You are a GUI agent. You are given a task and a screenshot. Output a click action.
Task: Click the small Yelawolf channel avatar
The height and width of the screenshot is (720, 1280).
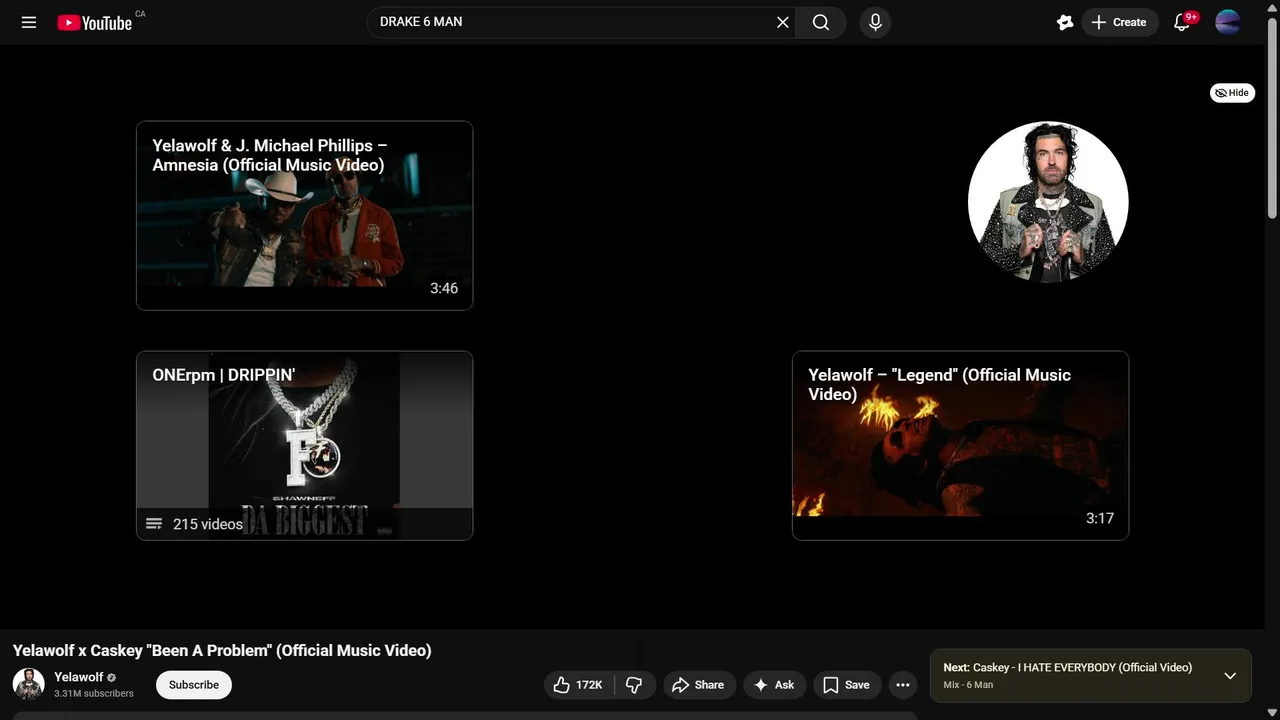click(29, 684)
